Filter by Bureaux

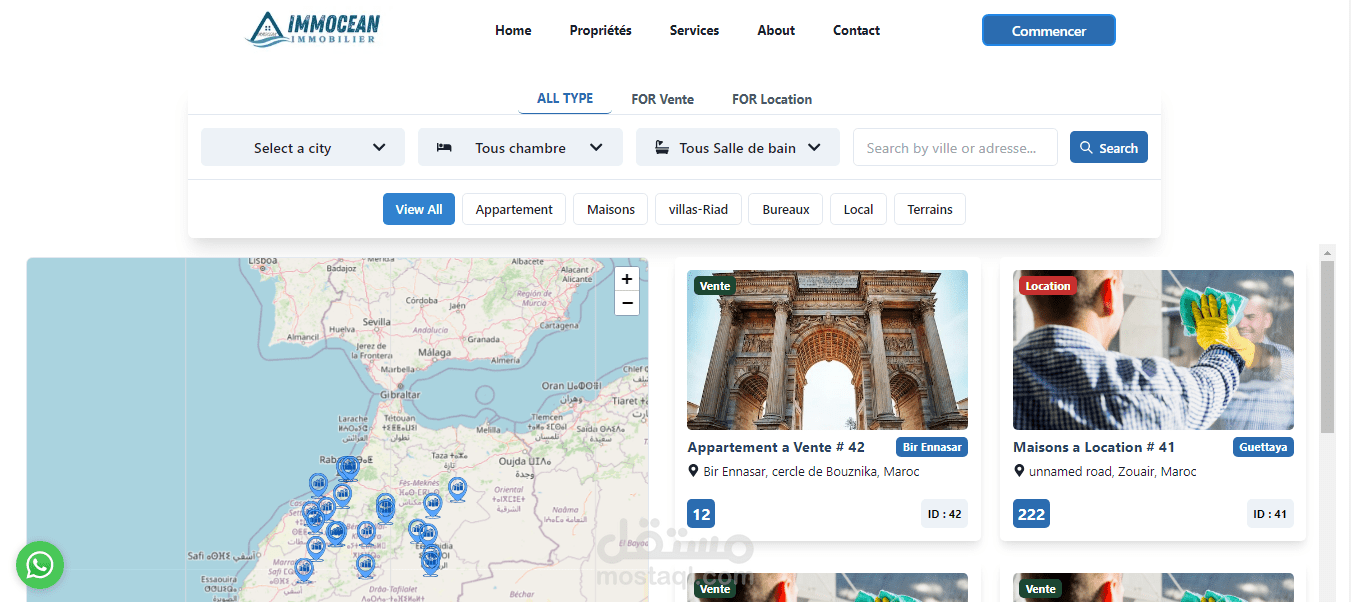[x=786, y=209]
